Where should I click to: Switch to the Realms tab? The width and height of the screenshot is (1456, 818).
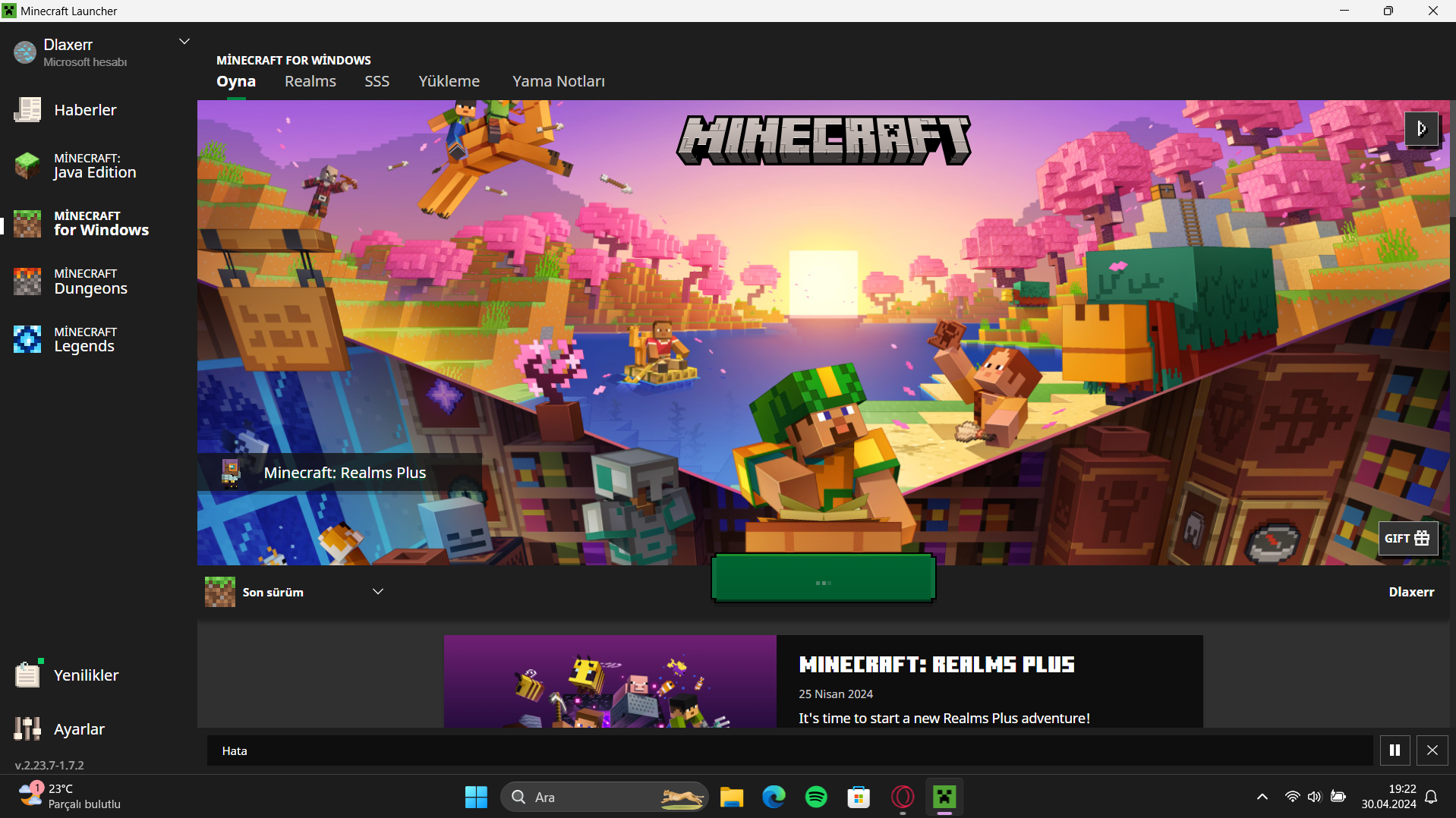point(310,81)
